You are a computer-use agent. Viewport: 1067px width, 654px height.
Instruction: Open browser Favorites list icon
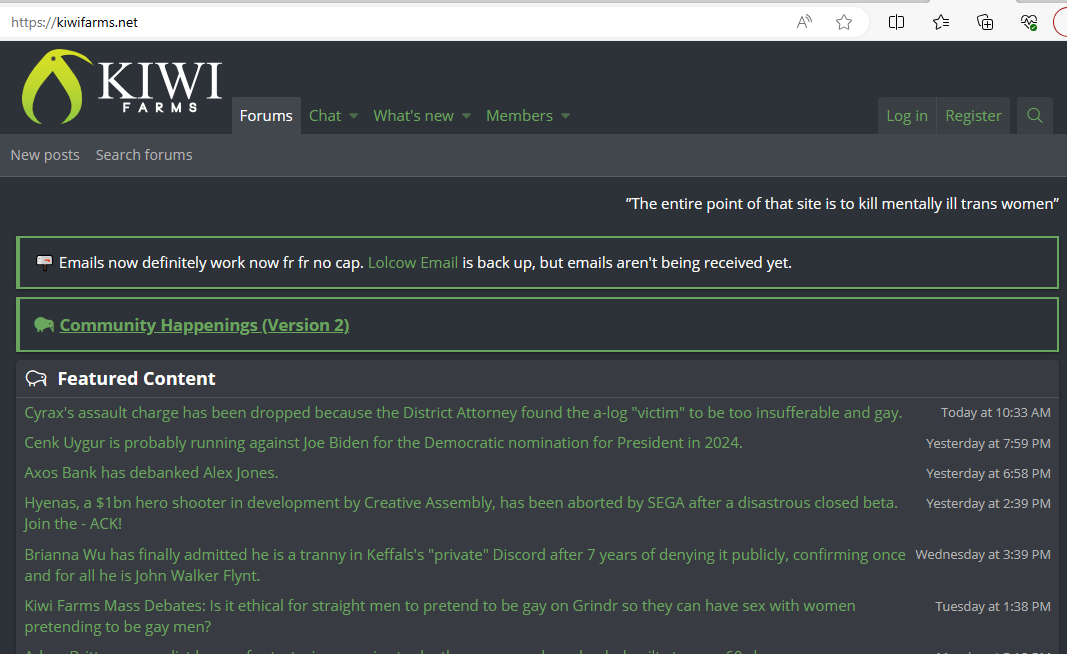tap(941, 22)
